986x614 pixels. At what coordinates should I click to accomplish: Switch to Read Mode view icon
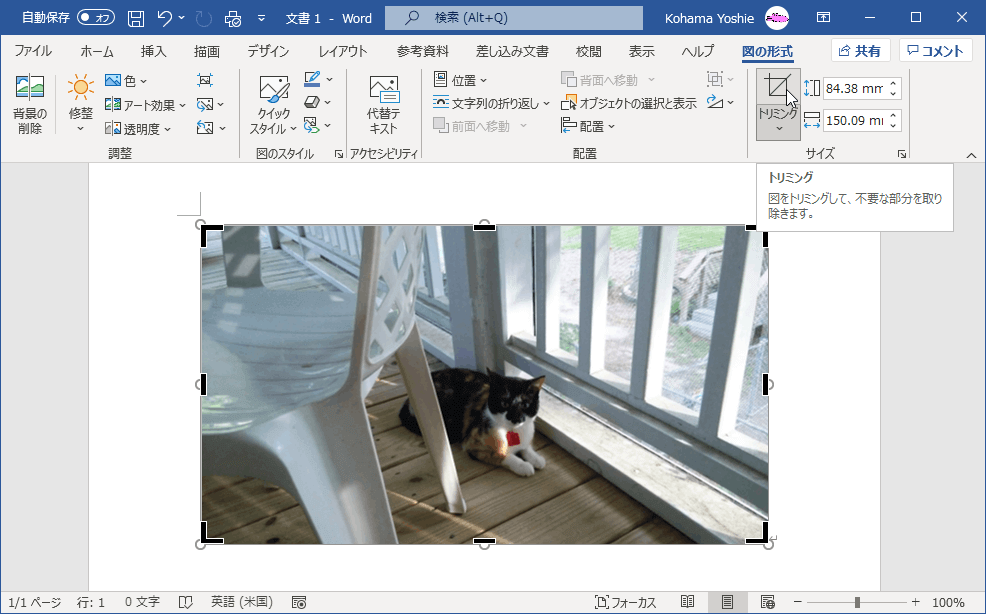tap(687, 603)
